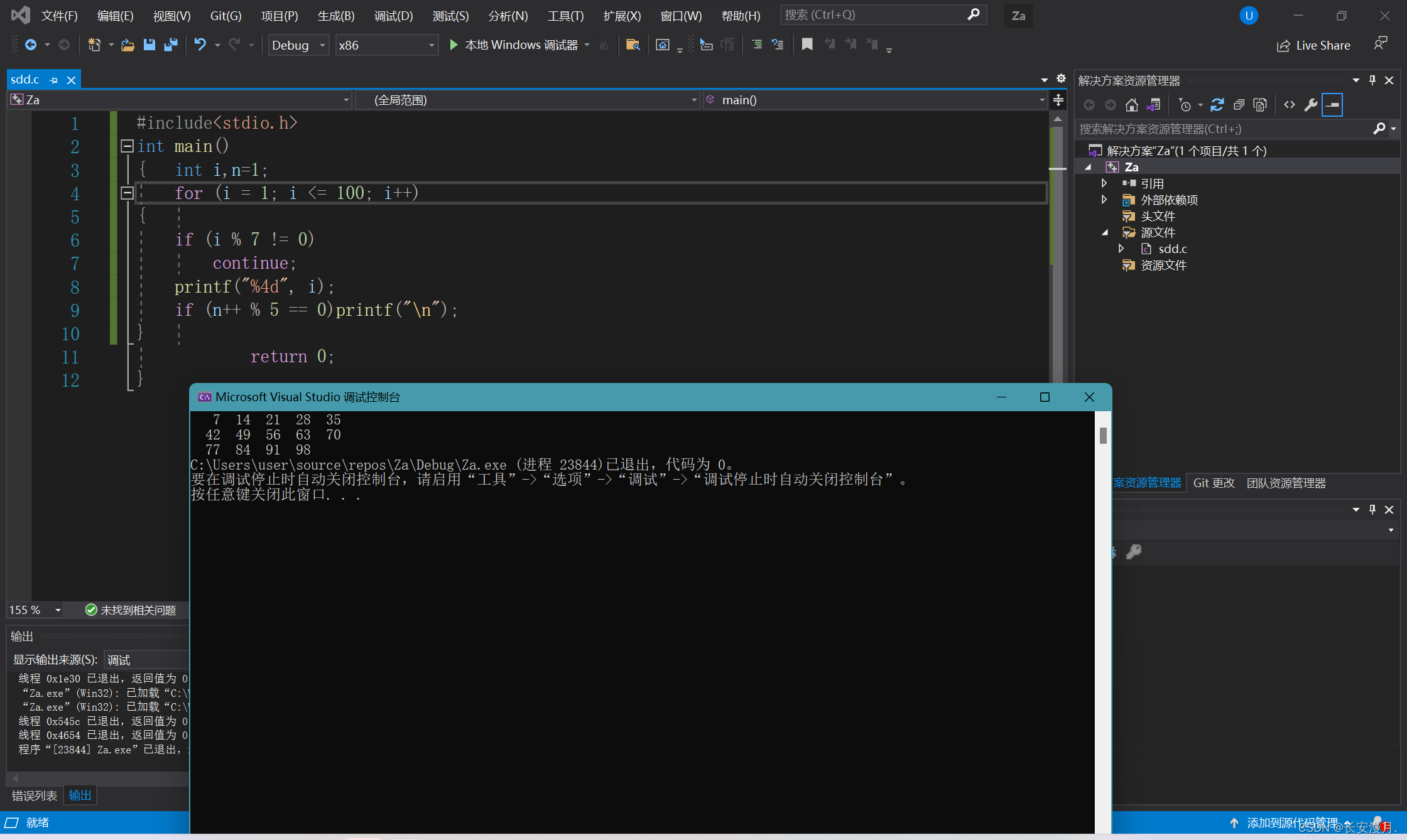The height and width of the screenshot is (840, 1407).
Task: Open properties wrench icon in Solution Explorer
Action: (x=1310, y=105)
